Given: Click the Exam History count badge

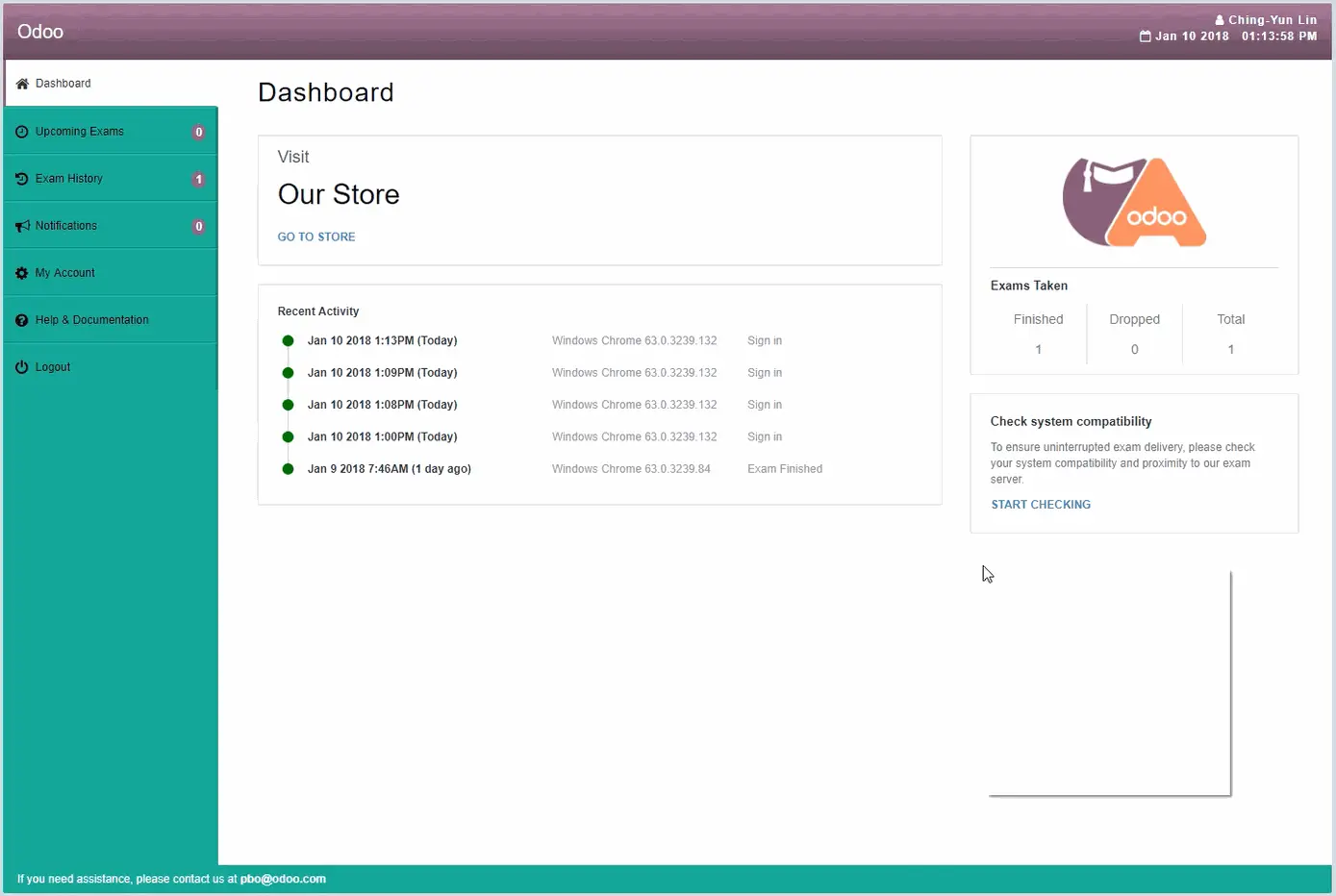Looking at the screenshot, I should pyautogui.click(x=199, y=180).
